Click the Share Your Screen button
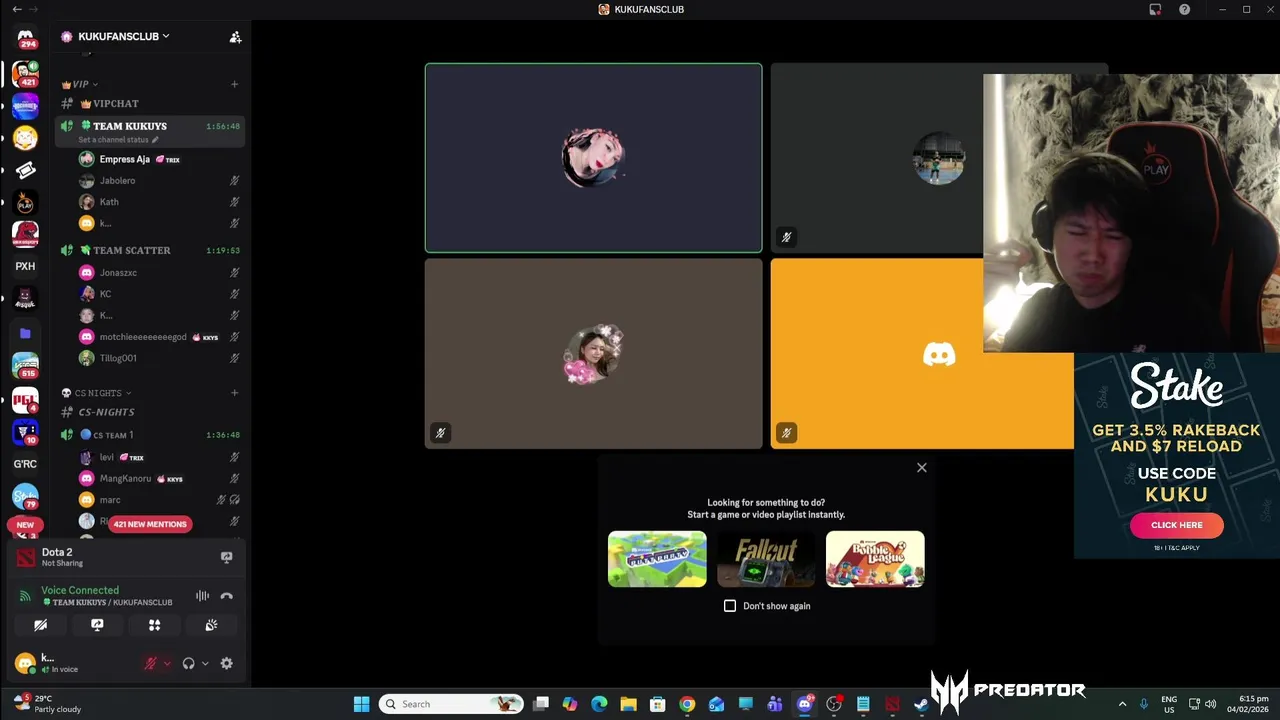Viewport: 1280px width, 720px height. point(97,625)
